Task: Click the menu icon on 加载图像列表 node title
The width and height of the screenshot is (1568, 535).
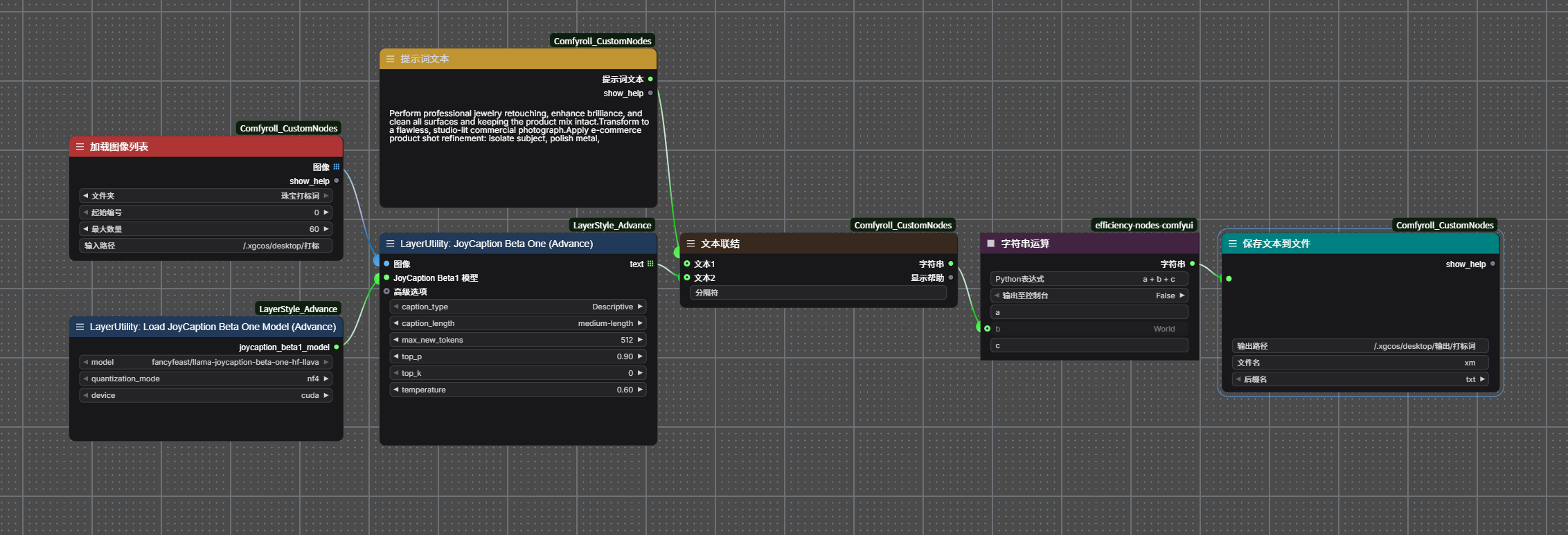Action: (80, 147)
